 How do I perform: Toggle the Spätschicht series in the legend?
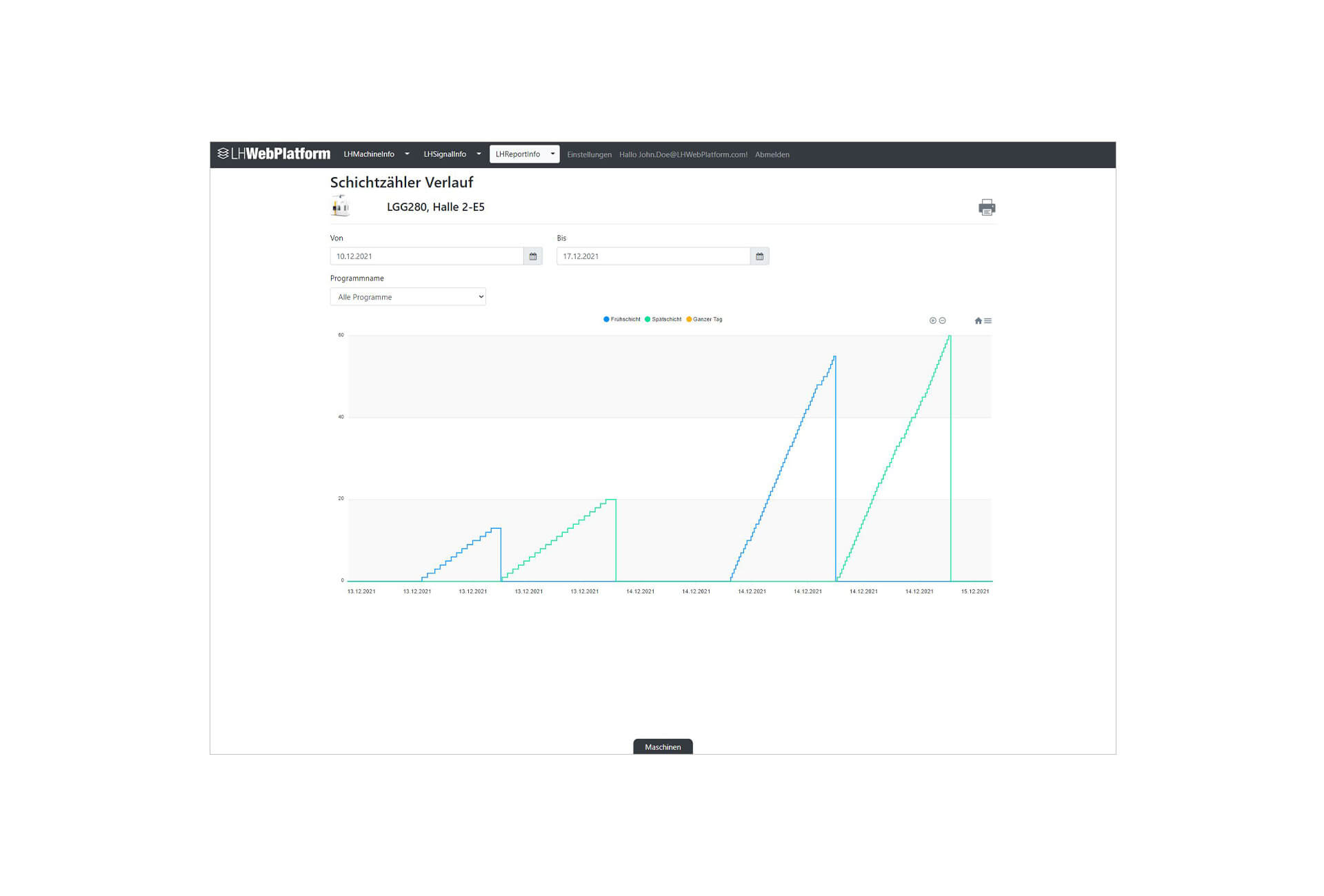[663, 319]
